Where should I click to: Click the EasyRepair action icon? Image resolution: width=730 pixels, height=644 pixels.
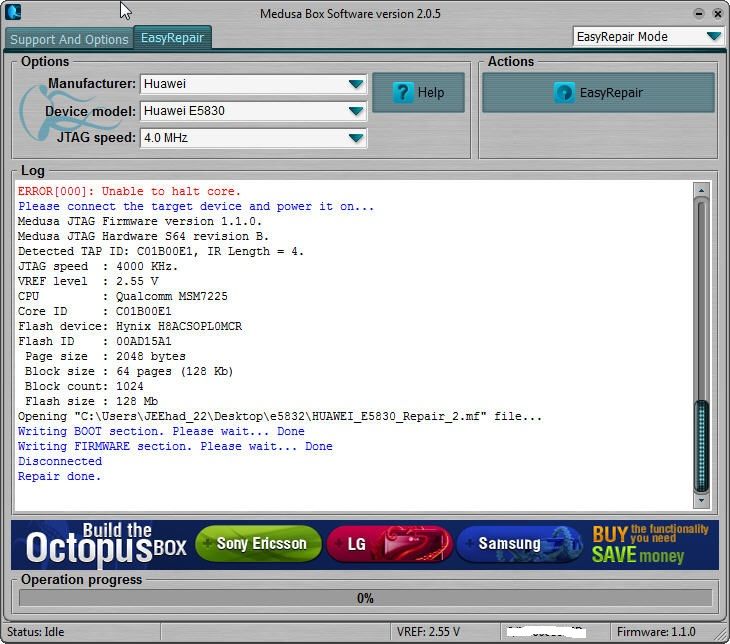tap(564, 93)
